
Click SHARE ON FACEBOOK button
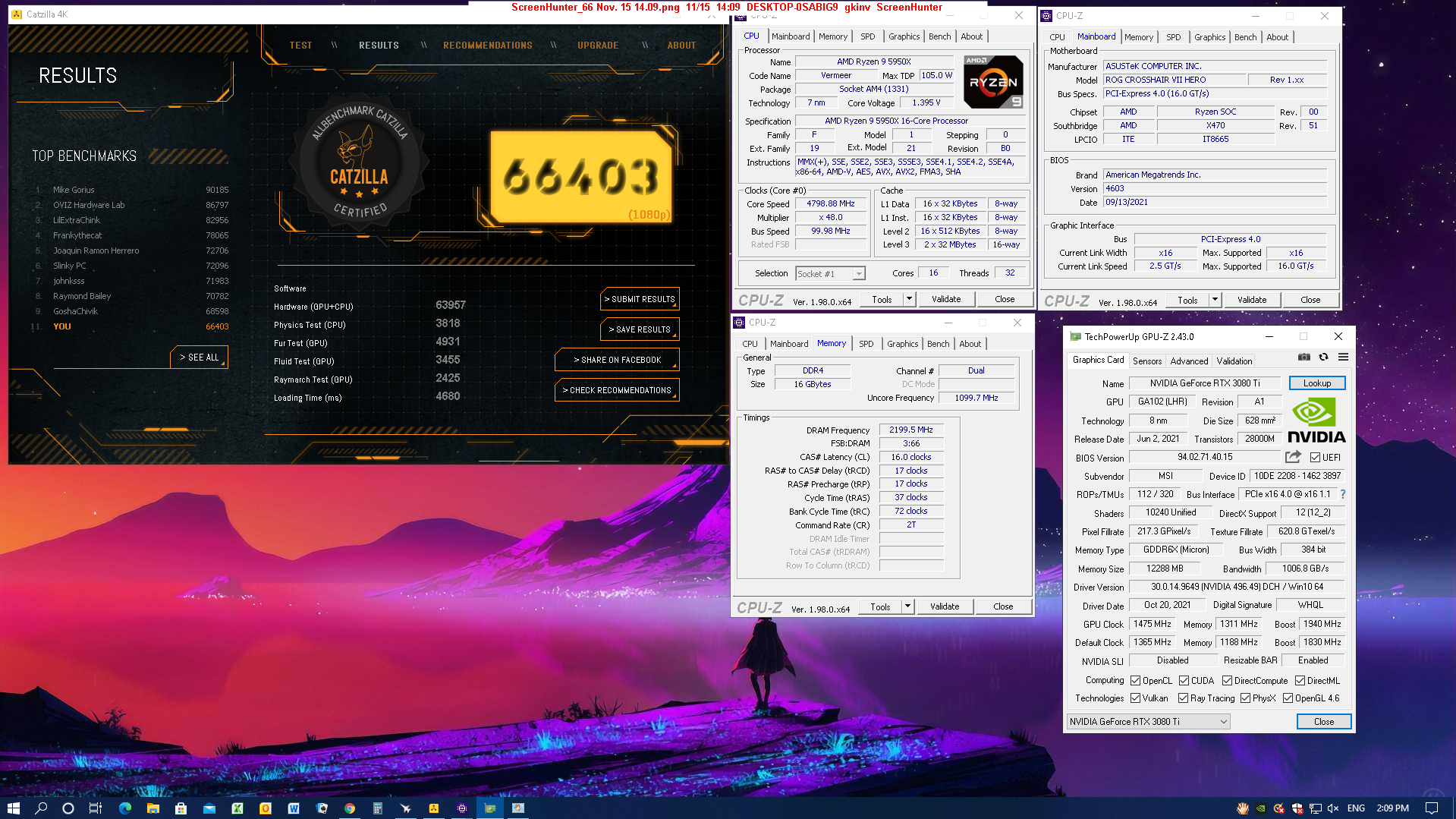617,360
